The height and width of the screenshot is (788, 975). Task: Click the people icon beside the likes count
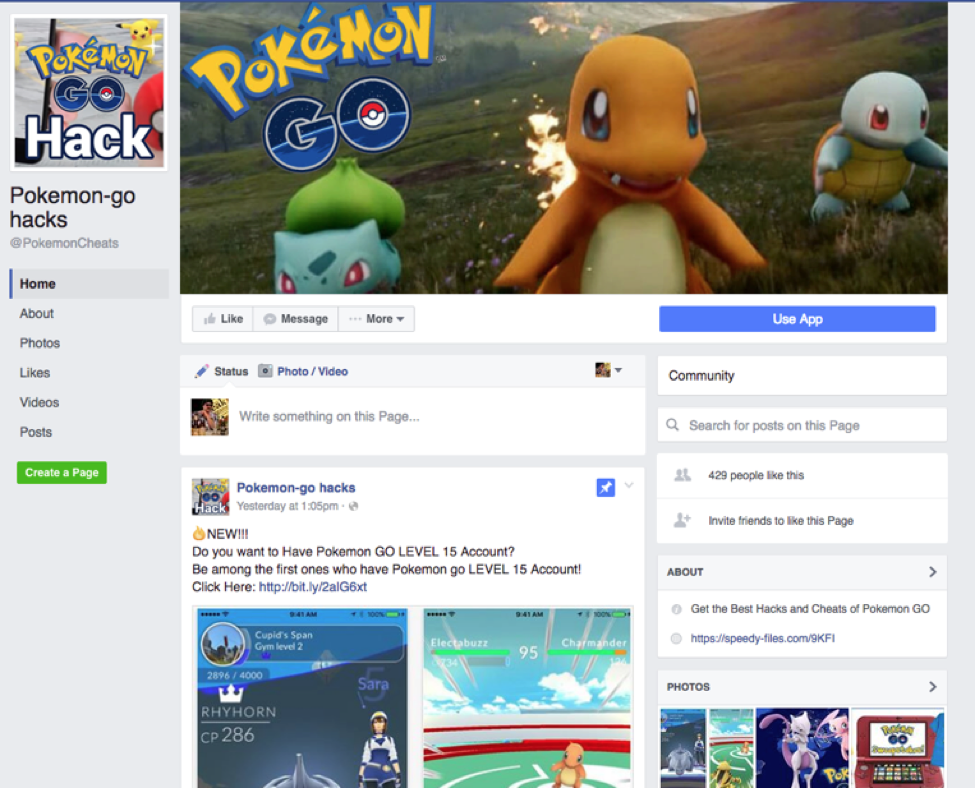[682, 475]
